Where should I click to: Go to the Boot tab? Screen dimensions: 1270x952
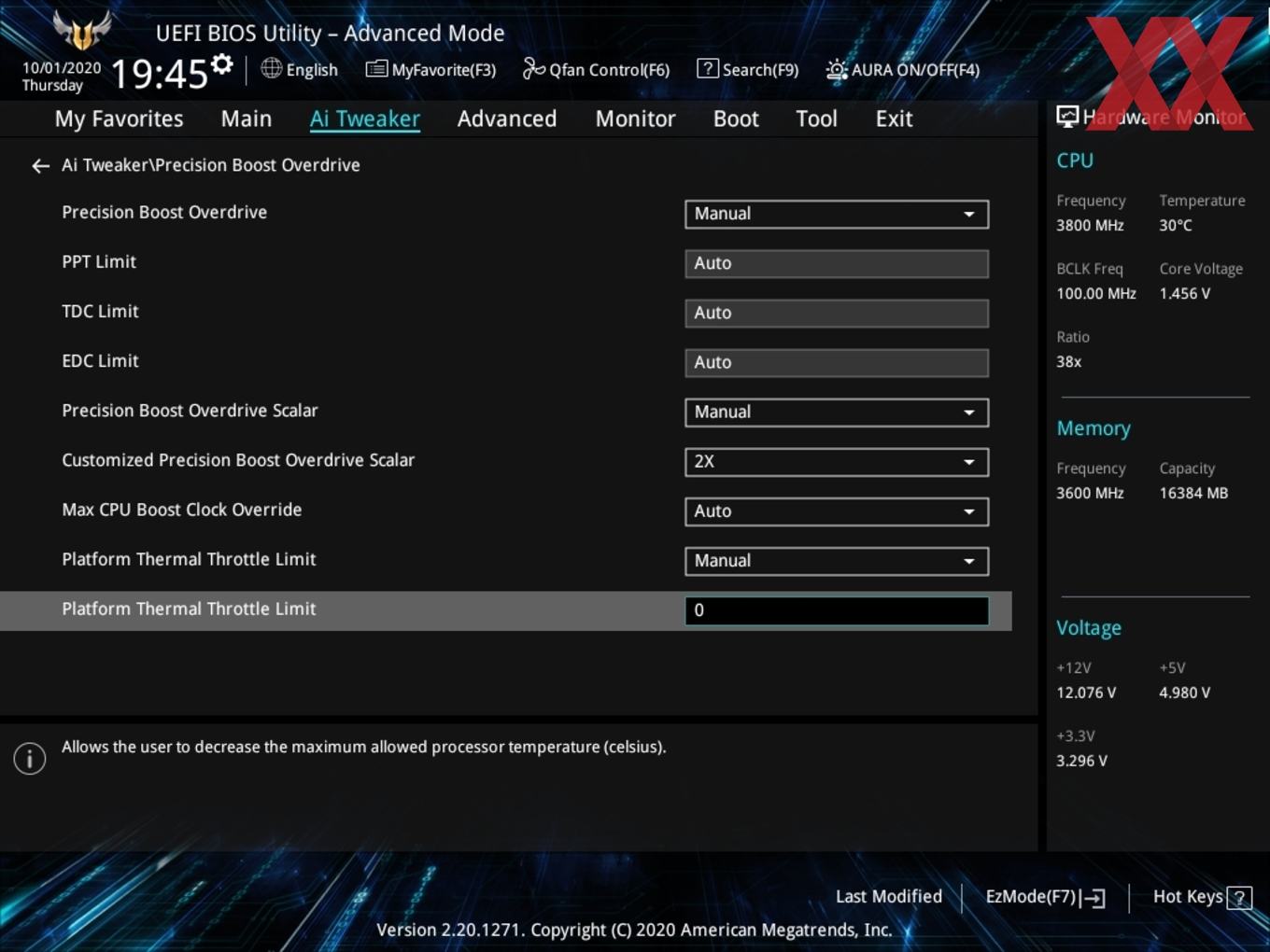coord(736,119)
